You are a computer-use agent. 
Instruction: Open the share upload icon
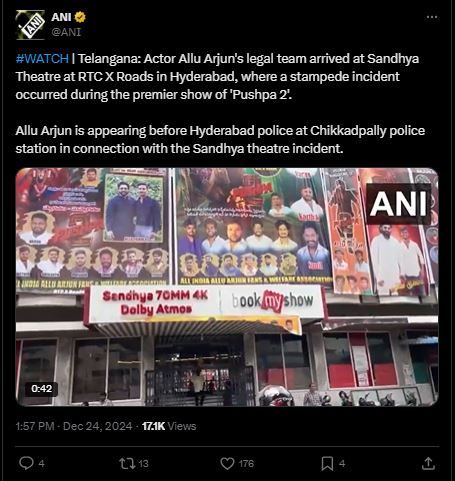pos(428,463)
